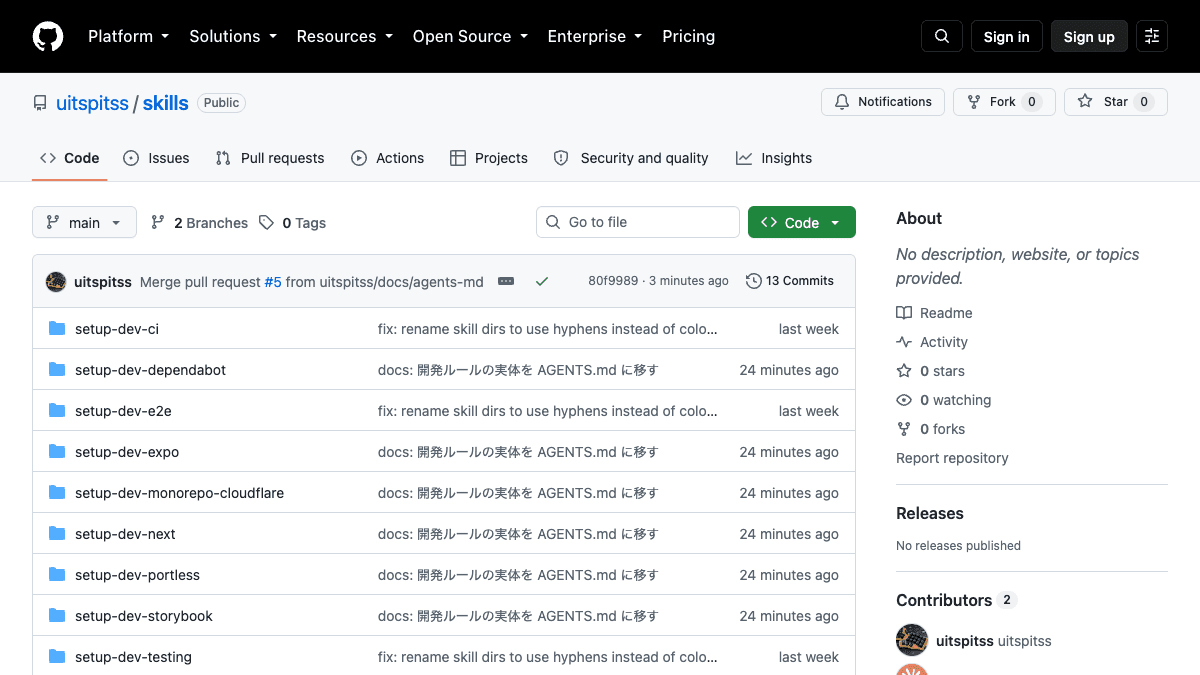
Task: Star the repository with Star button
Action: [x=1116, y=102]
